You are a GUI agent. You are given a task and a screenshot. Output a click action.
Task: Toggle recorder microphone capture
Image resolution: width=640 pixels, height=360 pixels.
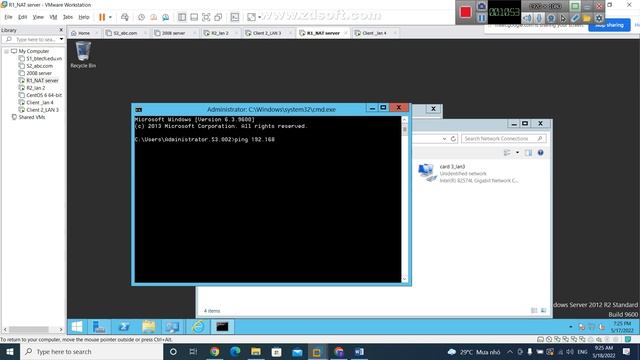pyautogui.click(x=539, y=18)
